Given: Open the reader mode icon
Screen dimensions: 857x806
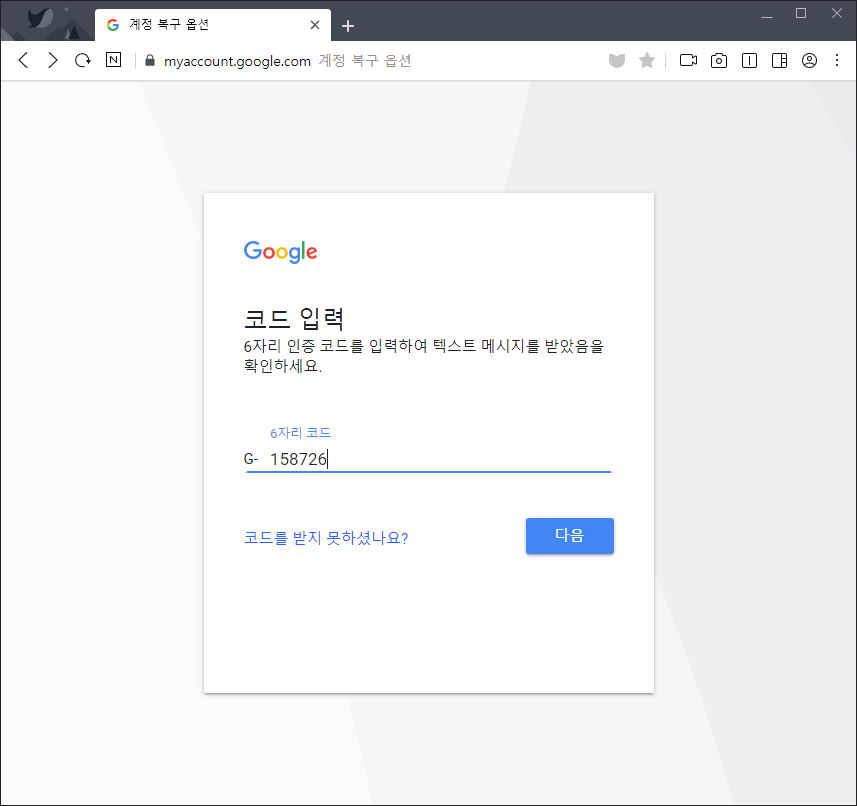Looking at the screenshot, I should point(749,60).
